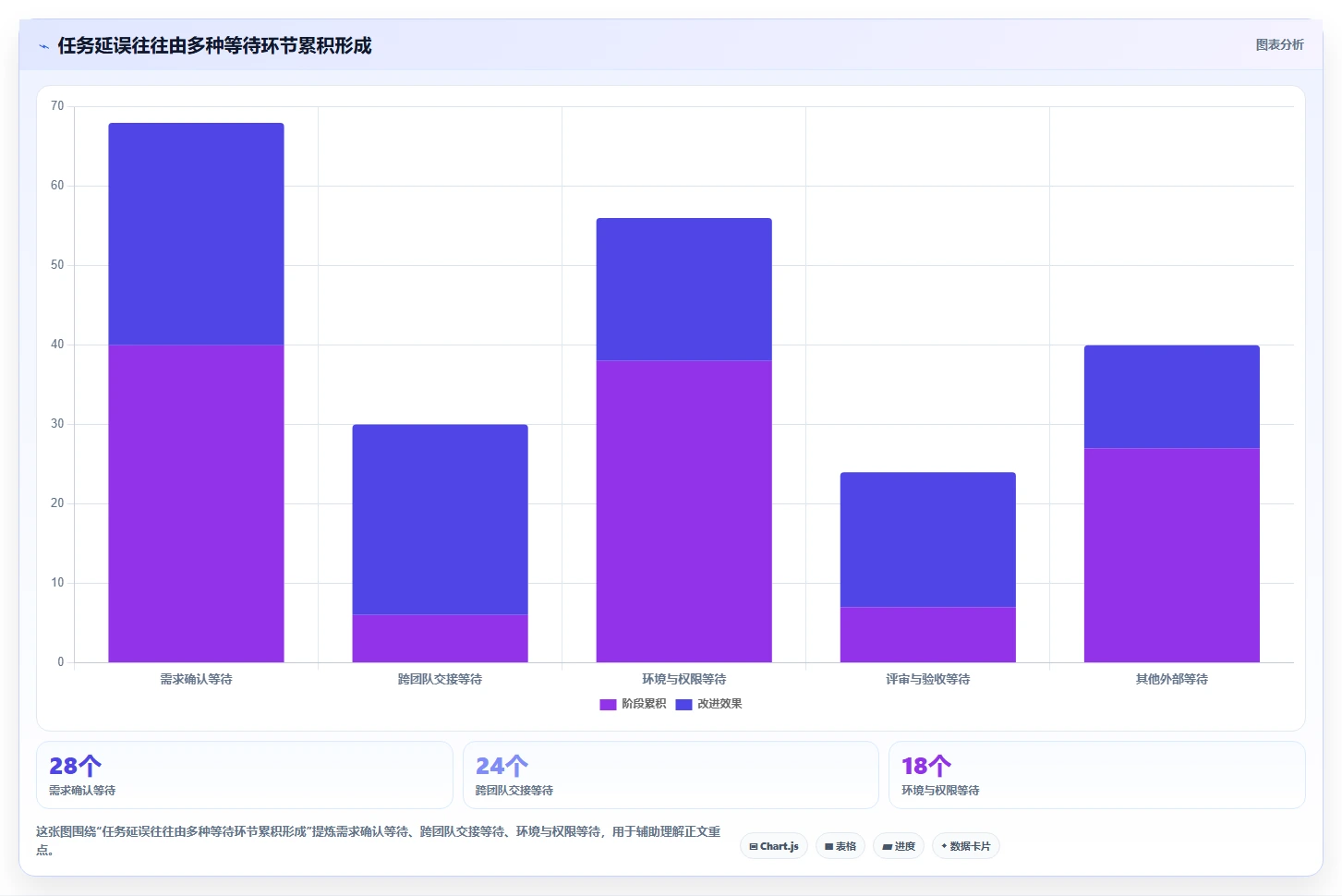
Task: Click the blue bar segment for 其他外部等待
Action: pyautogui.click(x=1171, y=397)
